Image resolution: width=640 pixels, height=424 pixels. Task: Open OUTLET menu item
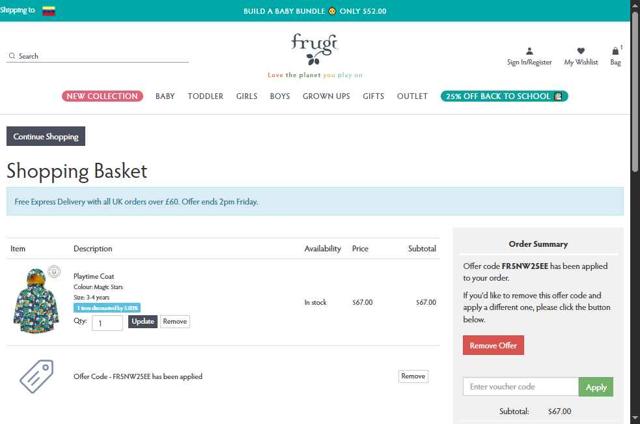412,96
